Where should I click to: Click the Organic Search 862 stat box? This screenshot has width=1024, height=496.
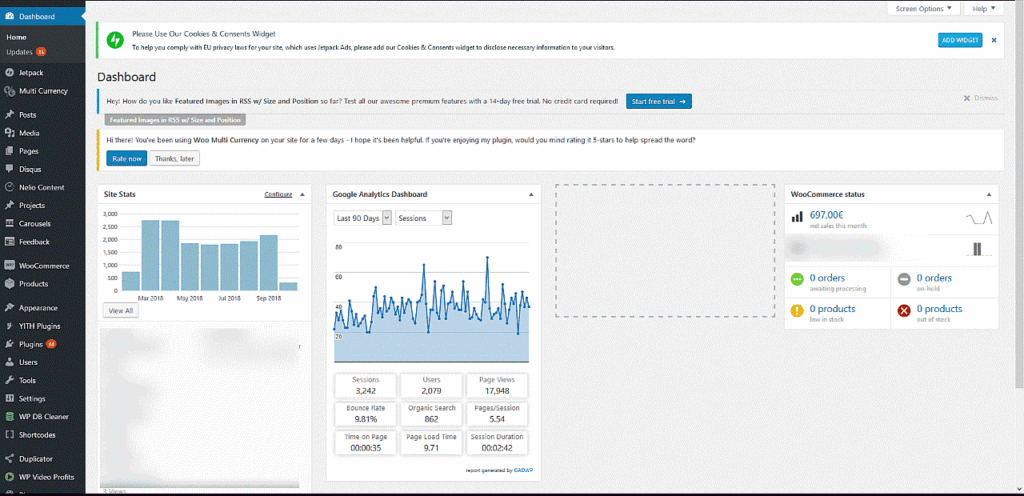(431, 414)
